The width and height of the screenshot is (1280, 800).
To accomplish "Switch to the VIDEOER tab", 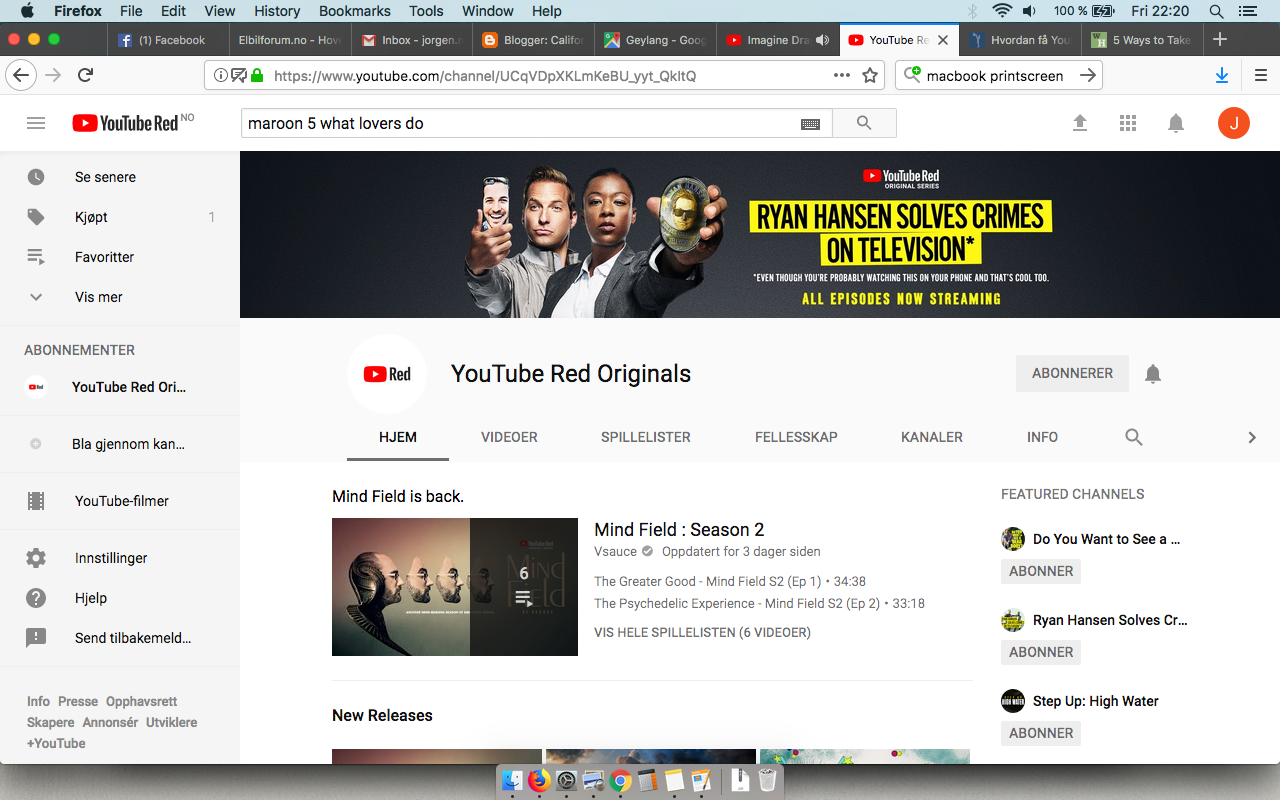I will click(509, 437).
